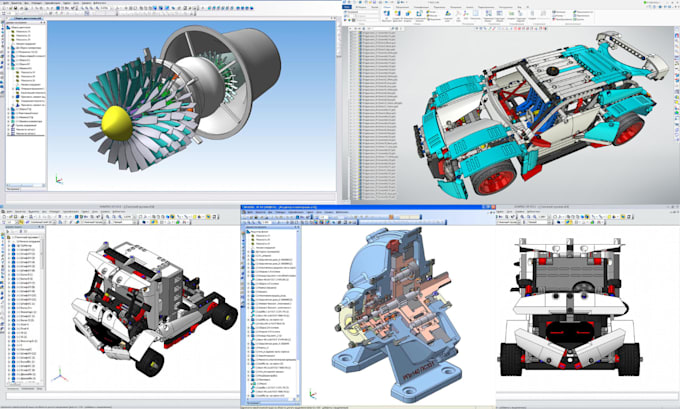Click the coordinate axes icon in the jet engine viewport
Screen dimensions: 680x409
coord(59,179)
